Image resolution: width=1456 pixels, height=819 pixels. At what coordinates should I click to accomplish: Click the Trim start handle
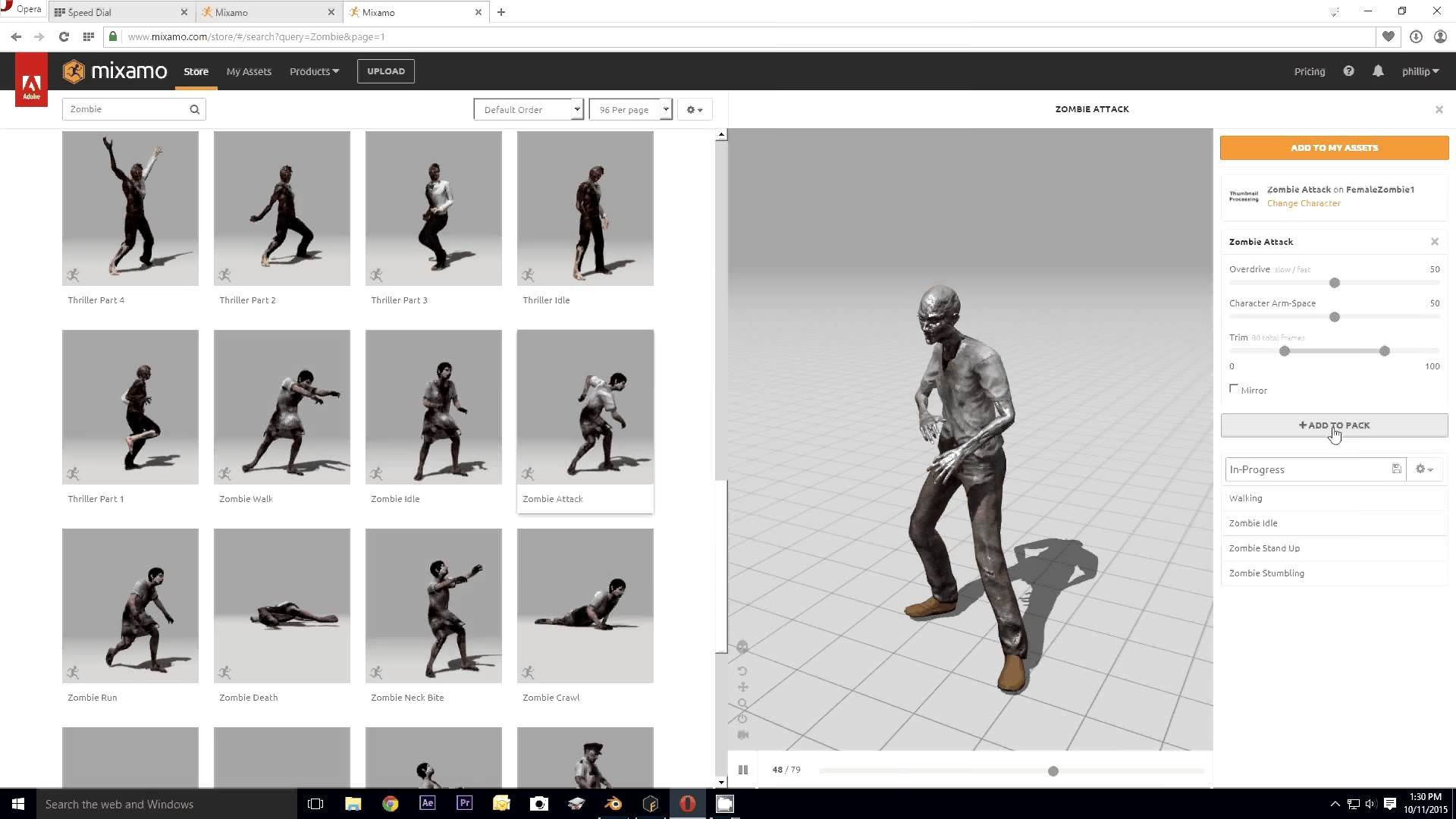1285,351
